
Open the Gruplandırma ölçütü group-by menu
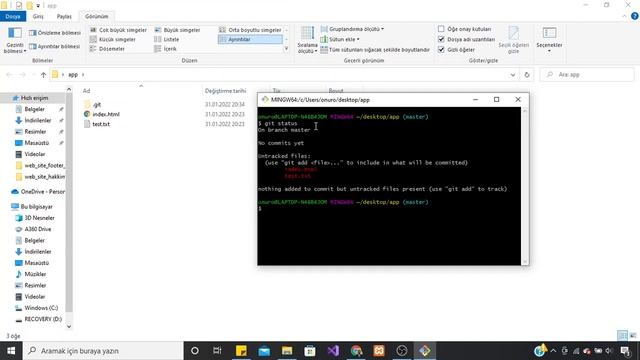tap(352, 29)
